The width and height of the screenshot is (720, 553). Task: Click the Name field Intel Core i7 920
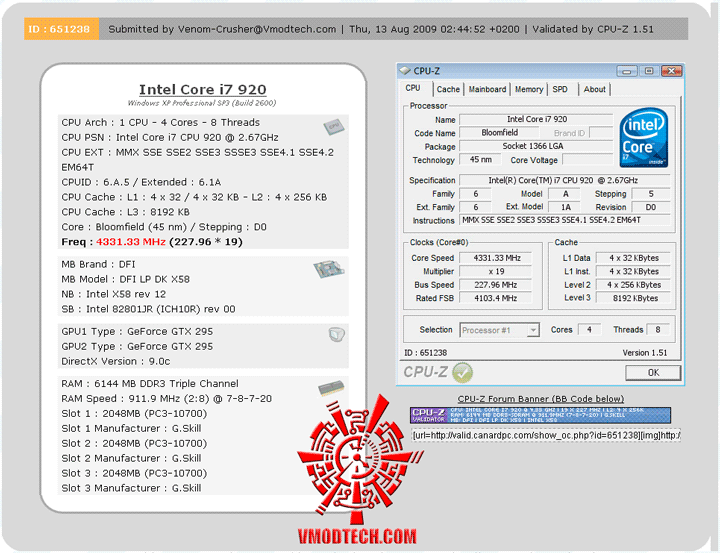536,119
